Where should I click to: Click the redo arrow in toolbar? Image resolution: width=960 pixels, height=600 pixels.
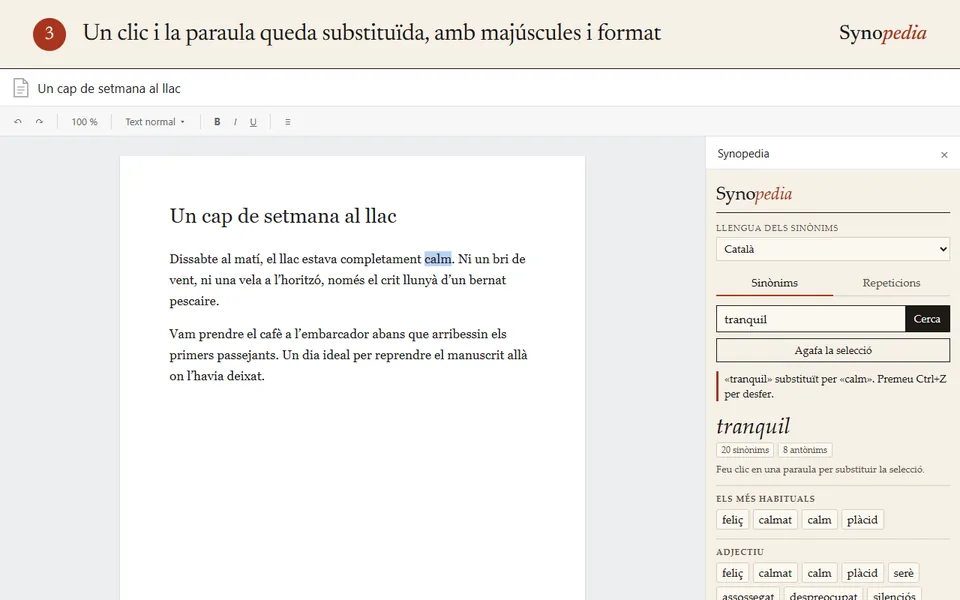39,122
